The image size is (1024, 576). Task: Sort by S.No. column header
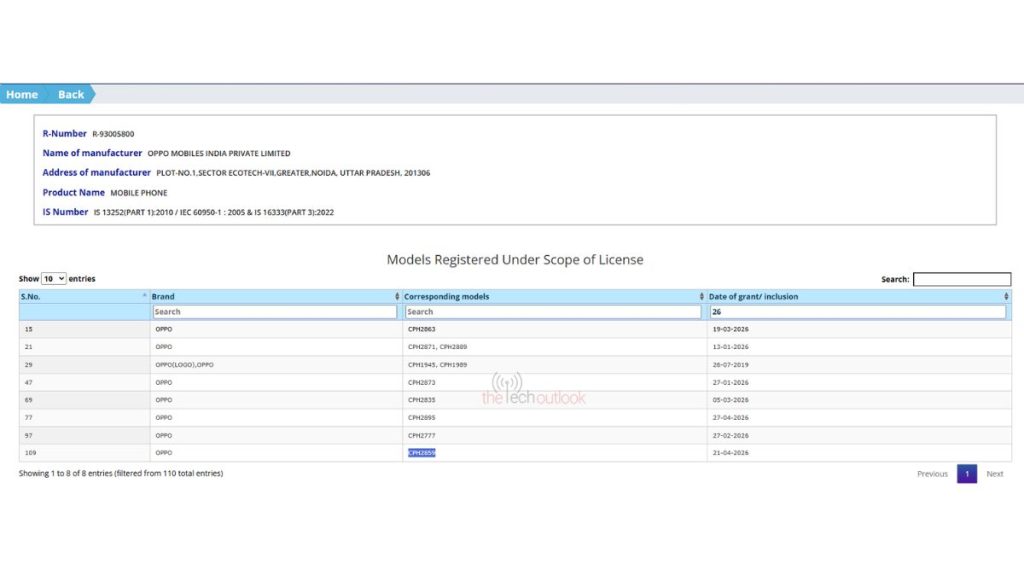(84, 296)
